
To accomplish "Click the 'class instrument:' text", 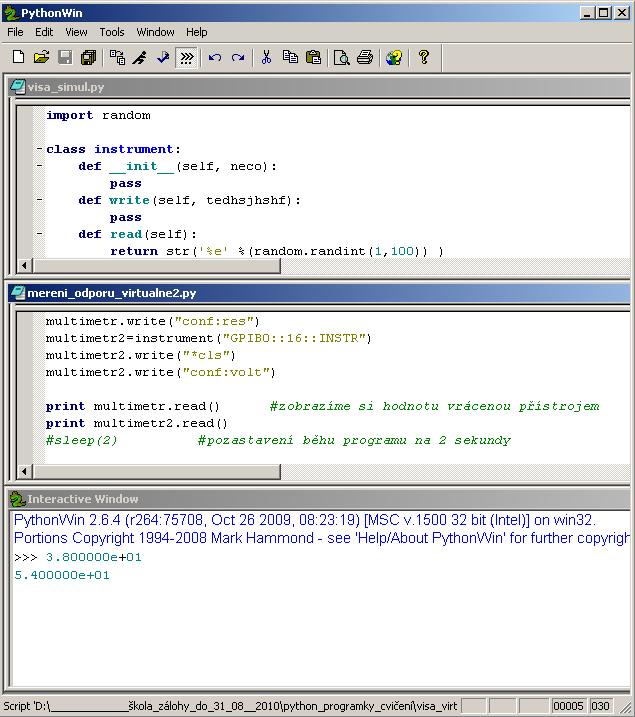I will point(113,149).
